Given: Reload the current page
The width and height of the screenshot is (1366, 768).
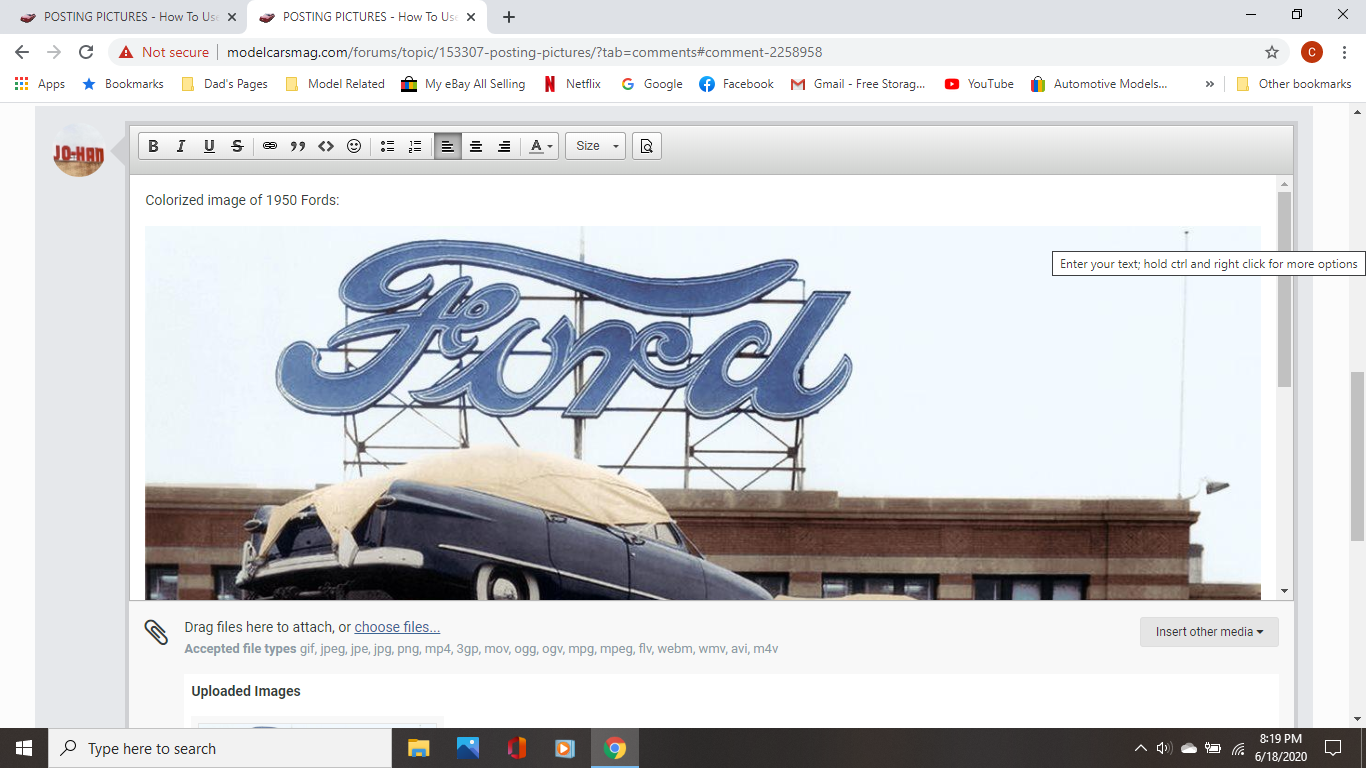Looking at the screenshot, I should [x=86, y=52].
